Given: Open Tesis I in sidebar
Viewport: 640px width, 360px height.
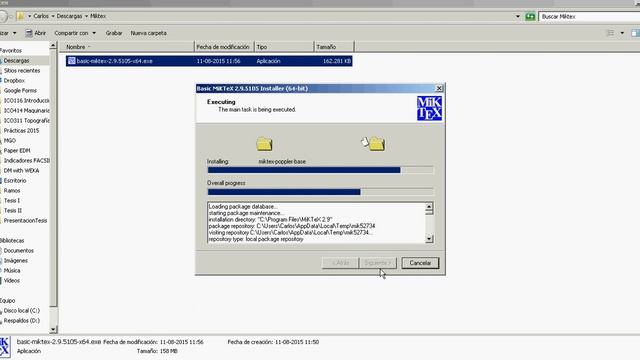Looking at the screenshot, I should (x=11, y=201).
